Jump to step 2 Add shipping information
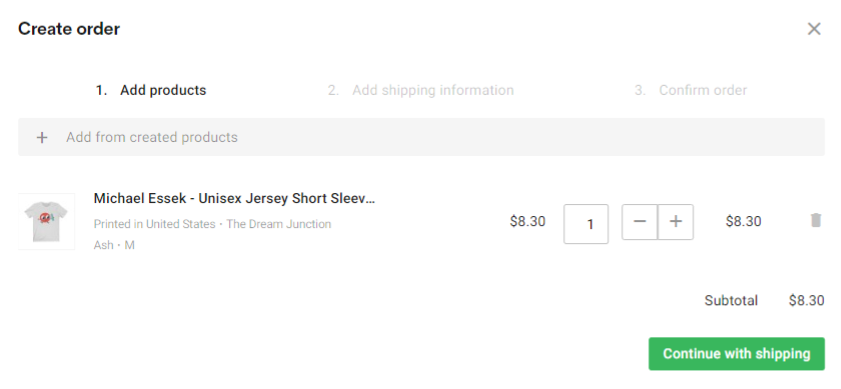This screenshot has height=389, width=841. click(x=420, y=90)
